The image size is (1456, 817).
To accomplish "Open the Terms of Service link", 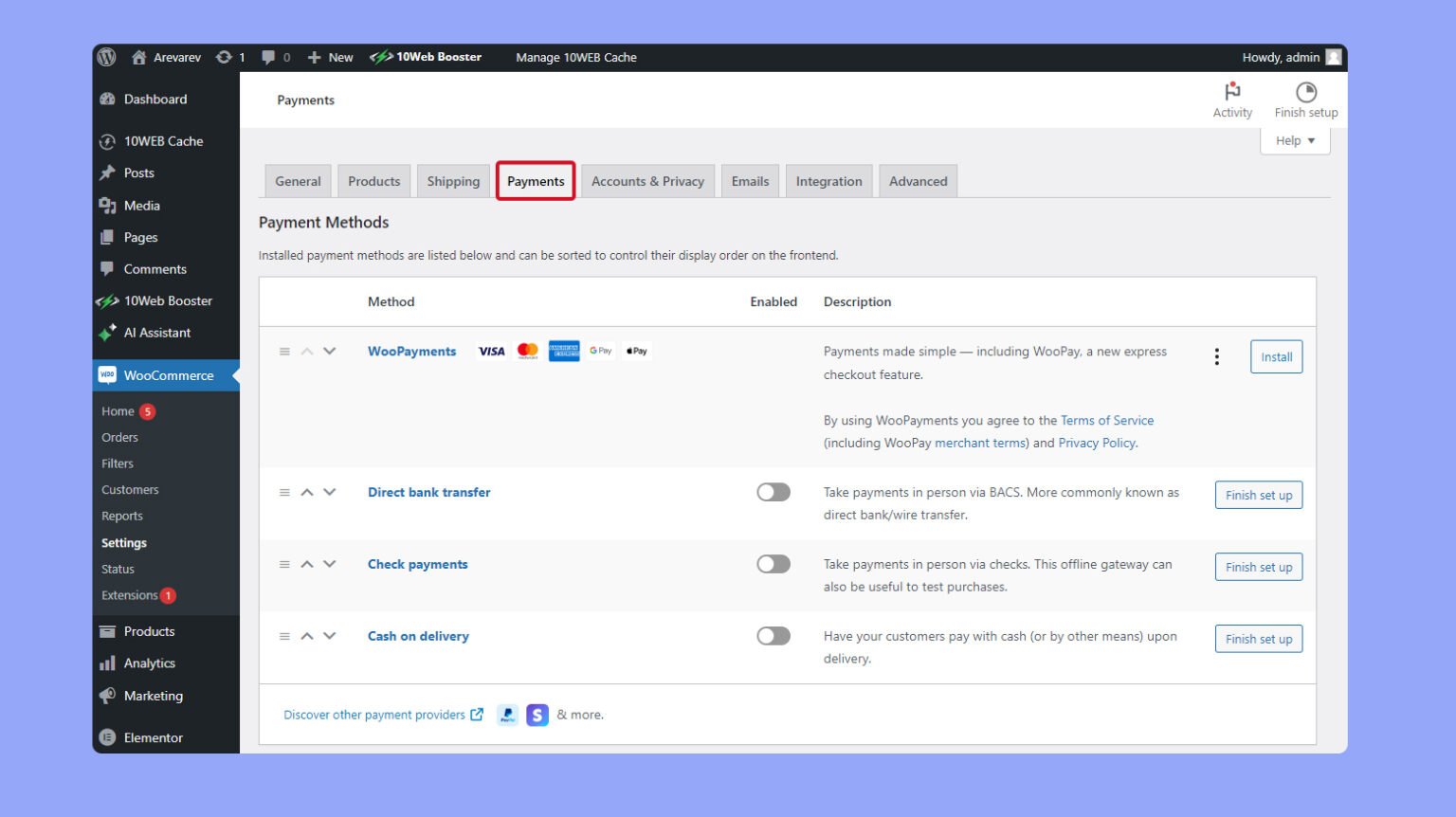I will [1107, 420].
